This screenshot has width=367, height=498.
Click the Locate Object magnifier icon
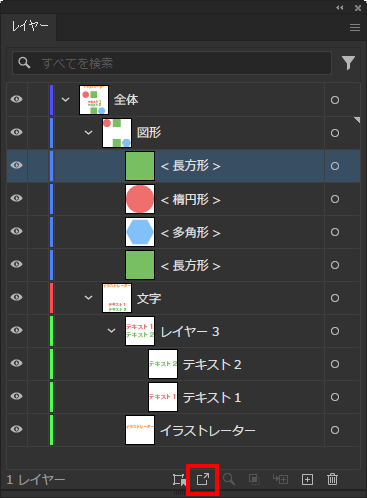pos(229,479)
